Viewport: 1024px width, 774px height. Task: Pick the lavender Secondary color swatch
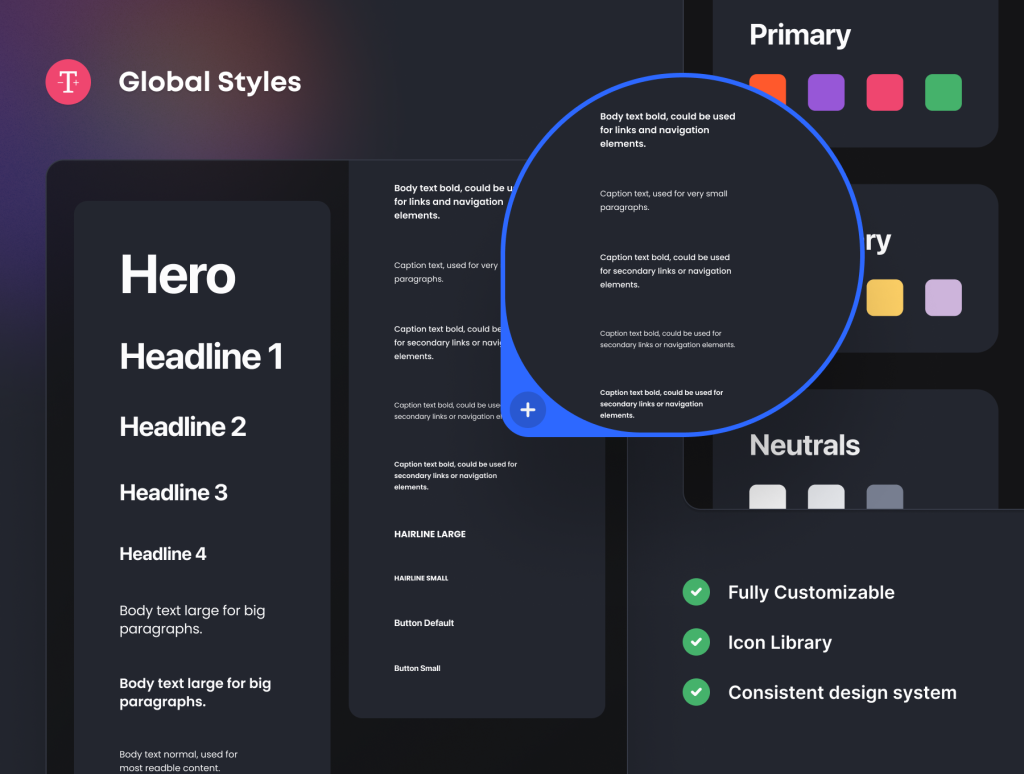(943, 298)
